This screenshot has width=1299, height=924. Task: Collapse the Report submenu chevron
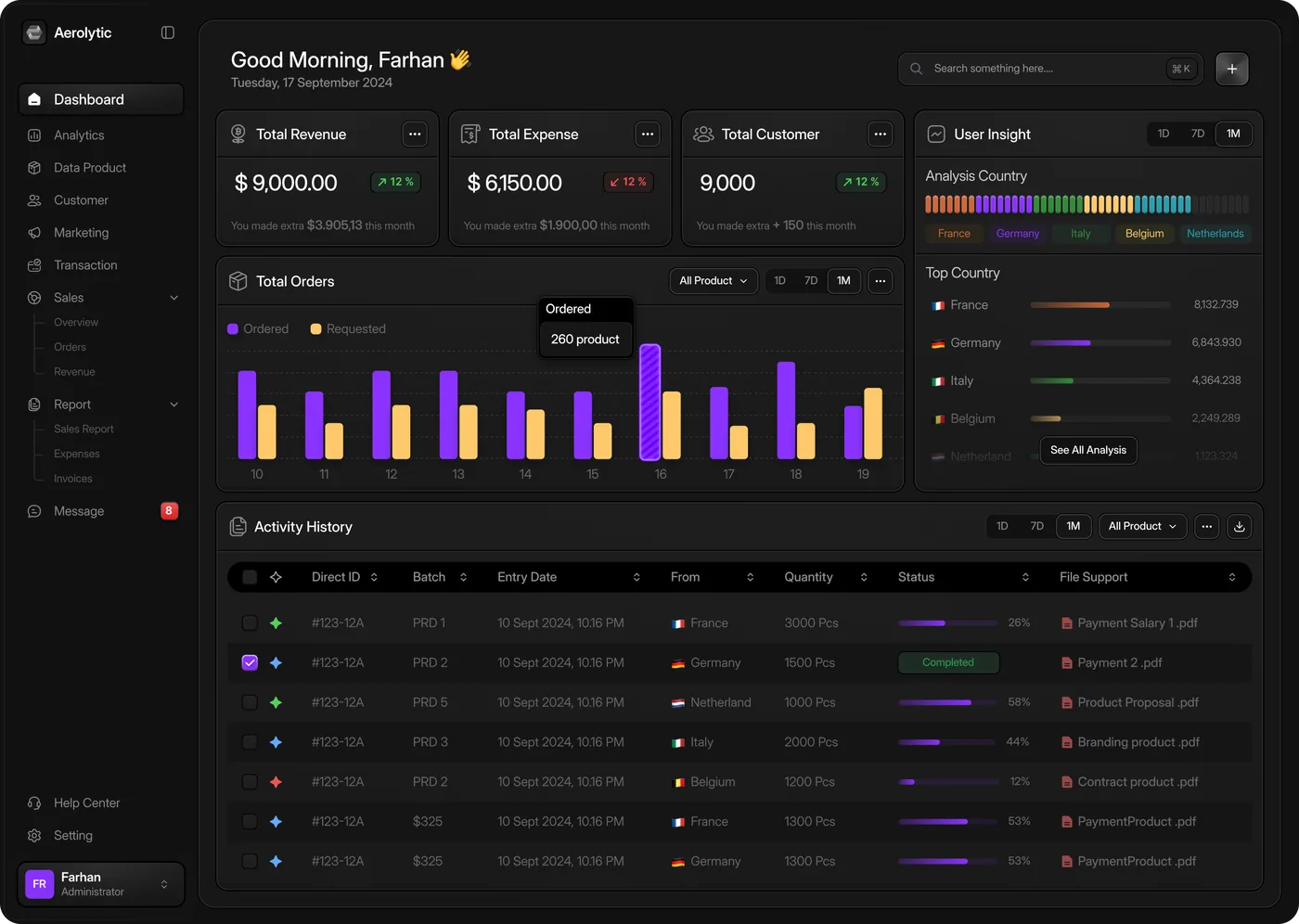coord(174,404)
